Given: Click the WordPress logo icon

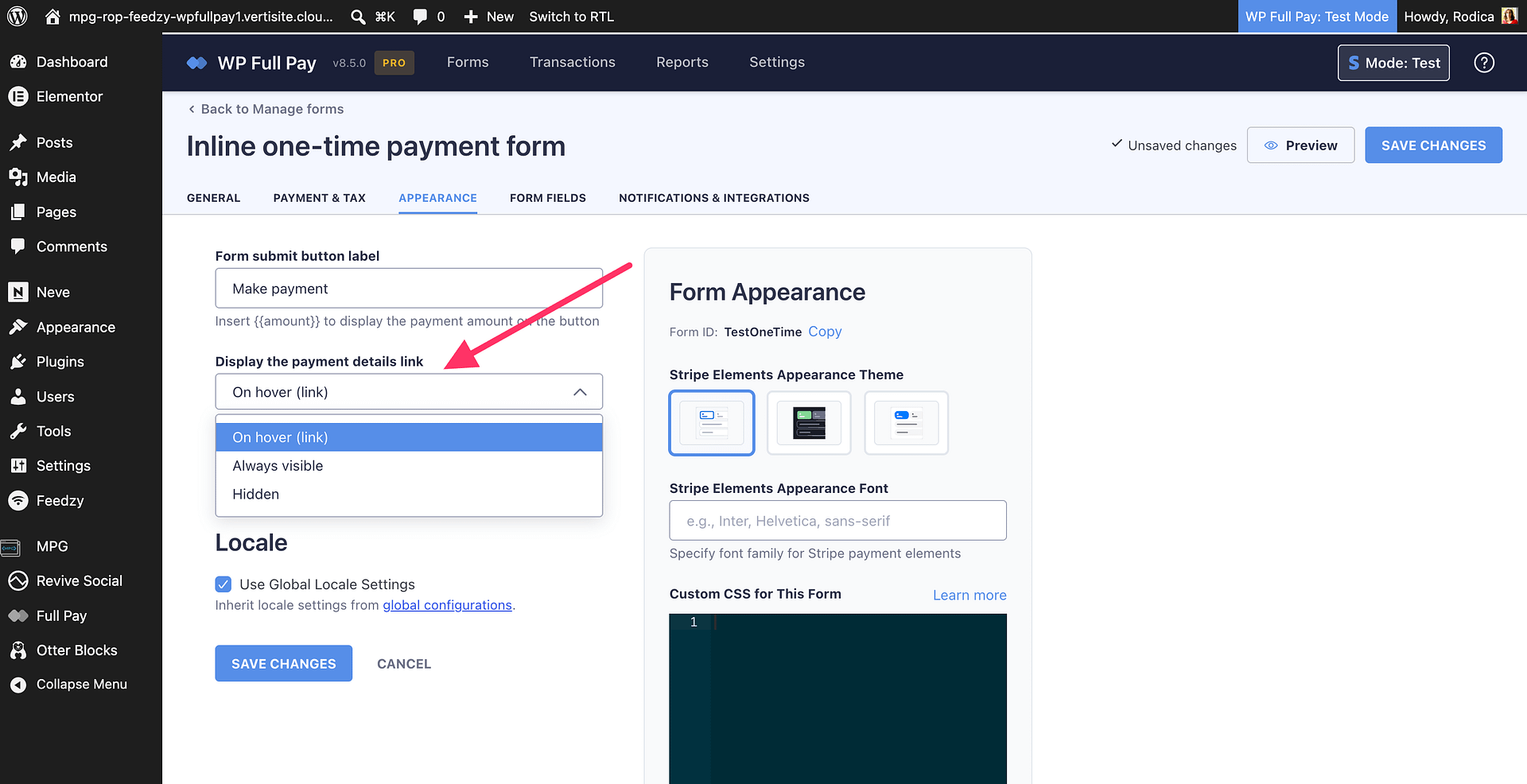Looking at the screenshot, I should (x=17, y=16).
